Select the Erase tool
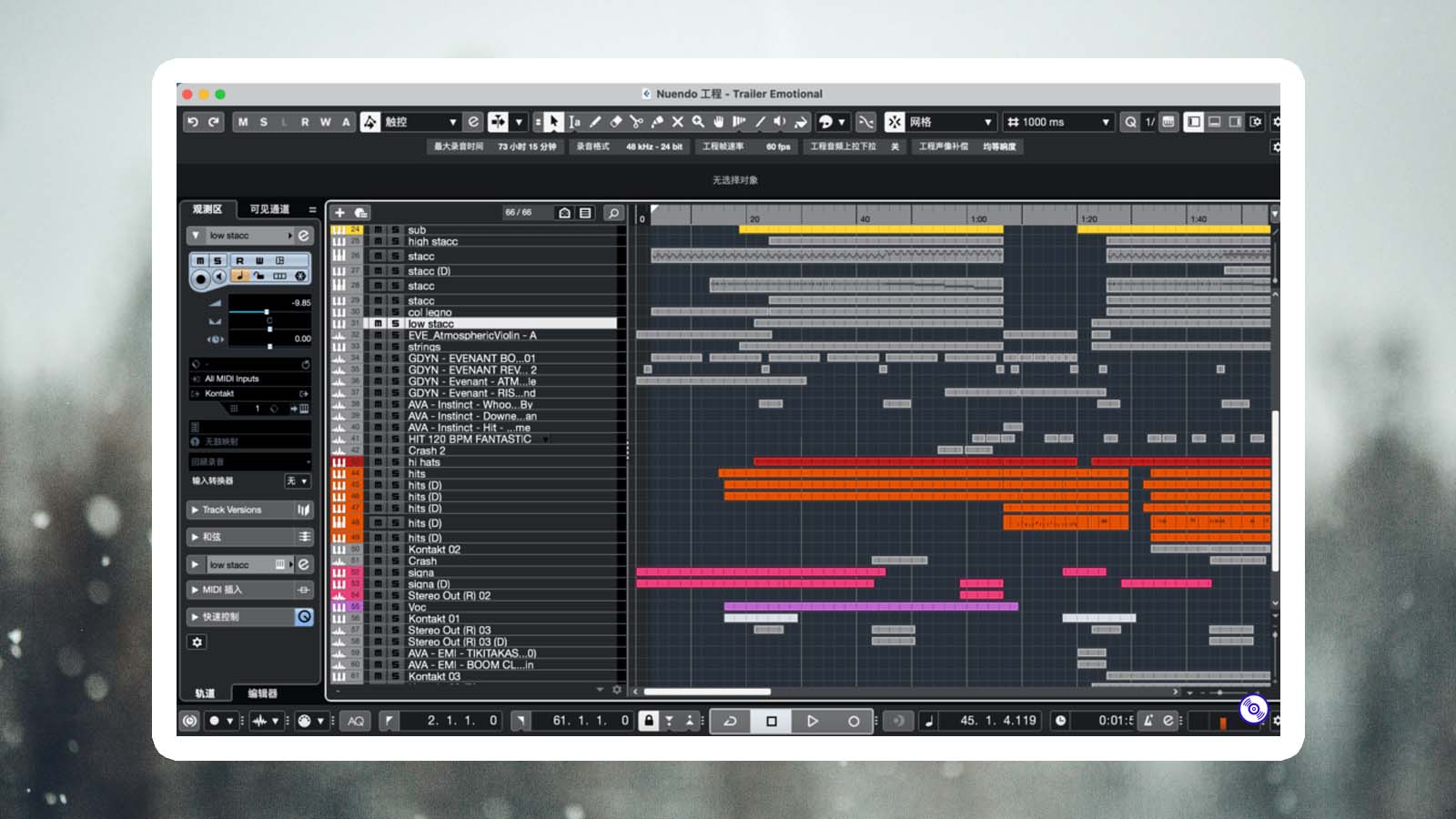Image resolution: width=1456 pixels, height=819 pixels. [x=616, y=122]
